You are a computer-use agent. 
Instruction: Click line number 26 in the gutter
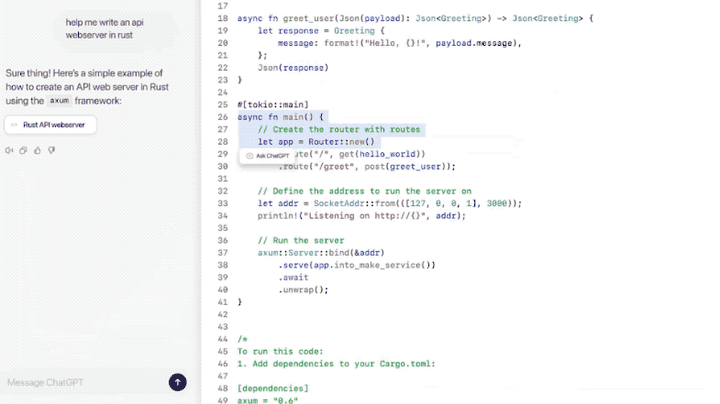(223, 117)
